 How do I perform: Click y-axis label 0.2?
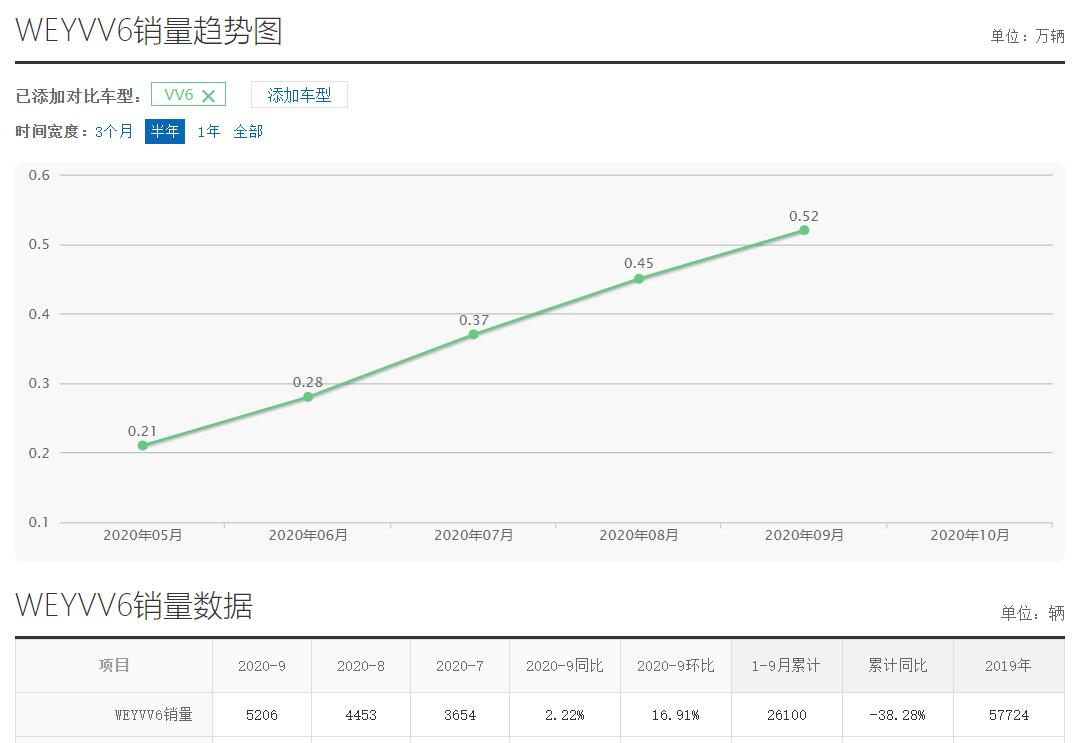coord(39,453)
